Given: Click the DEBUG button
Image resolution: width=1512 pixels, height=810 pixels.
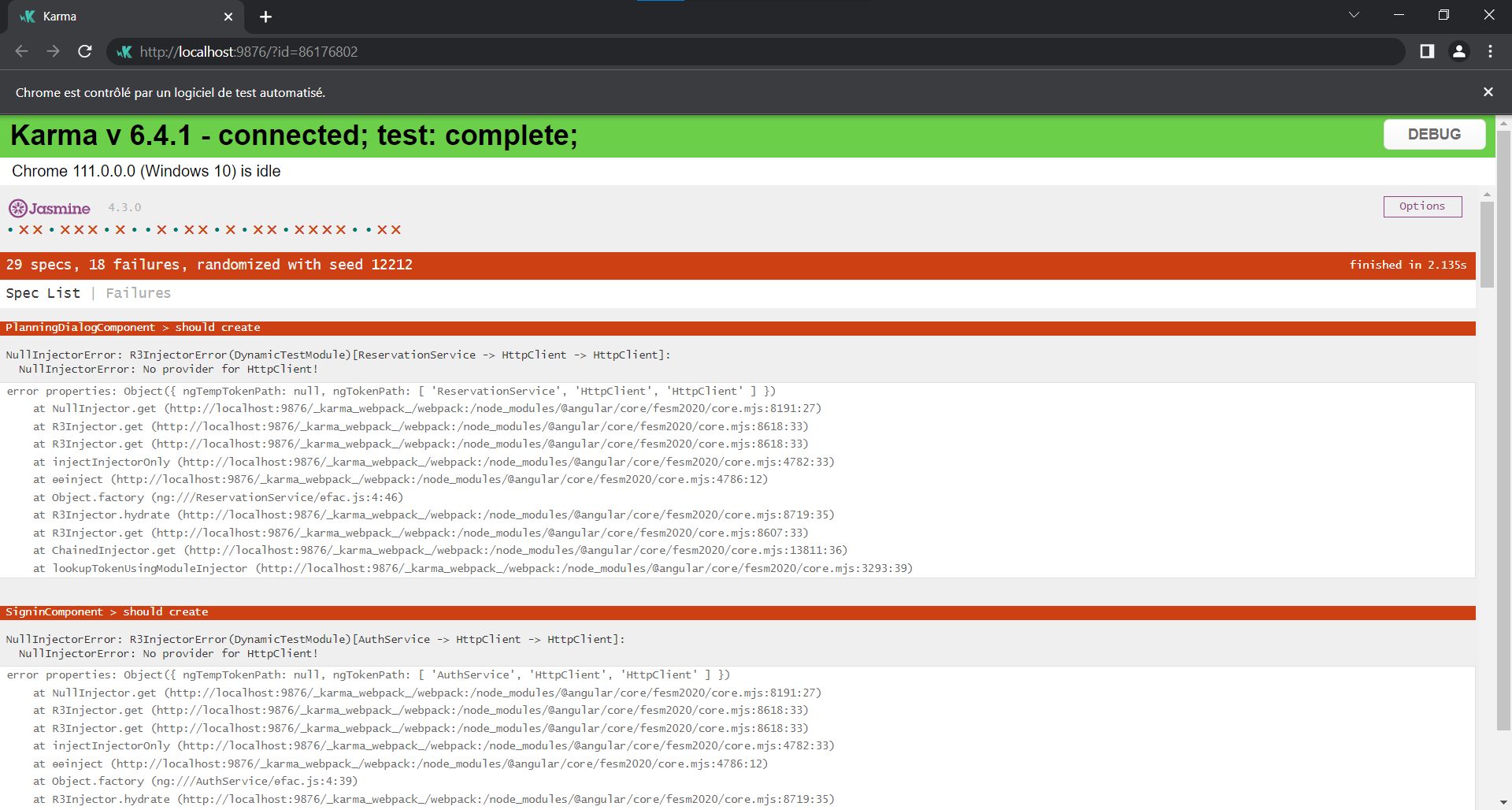Looking at the screenshot, I should [1434, 134].
